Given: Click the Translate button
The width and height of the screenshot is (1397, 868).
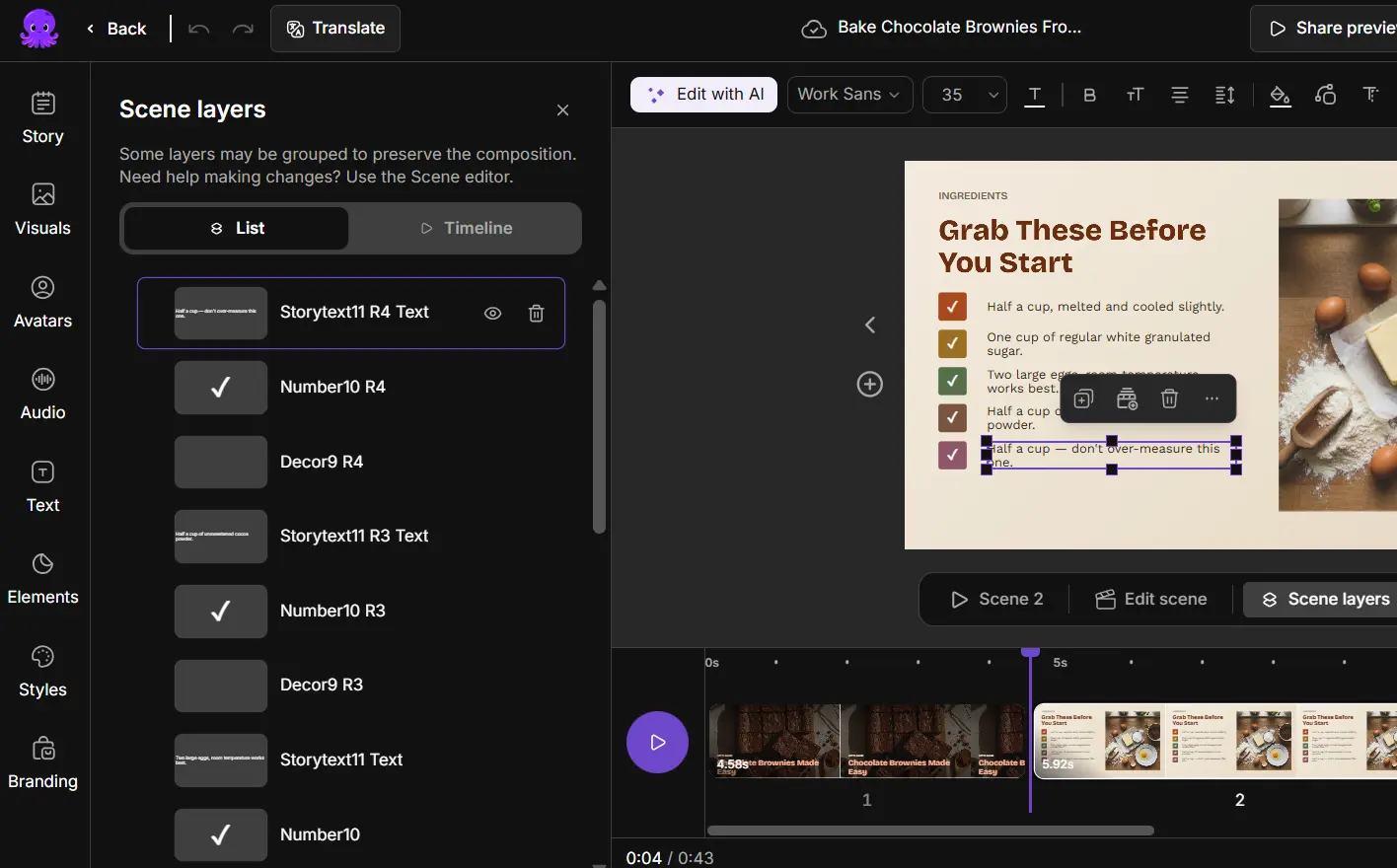Looking at the screenshot, I should tap(335, 29).
